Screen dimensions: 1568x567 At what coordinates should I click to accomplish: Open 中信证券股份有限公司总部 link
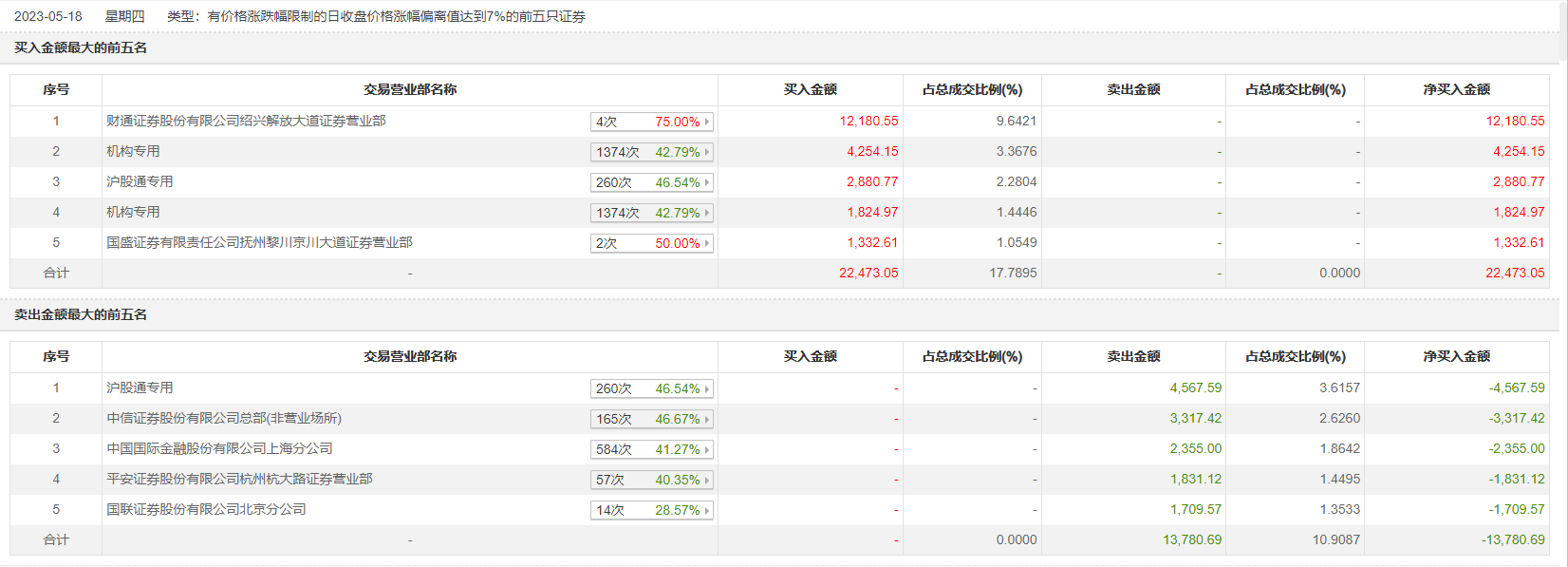224,418
